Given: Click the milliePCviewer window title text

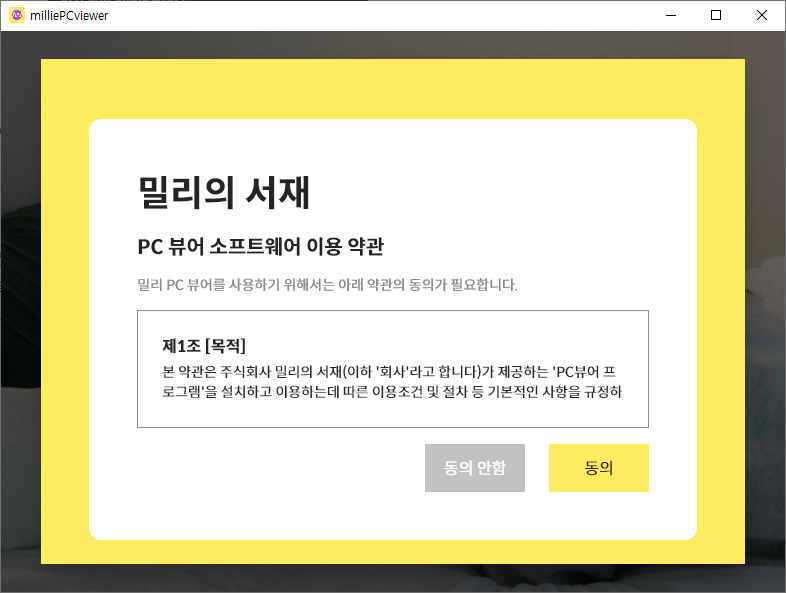Looking at the screenshot, I should click(x=69, y=16).
